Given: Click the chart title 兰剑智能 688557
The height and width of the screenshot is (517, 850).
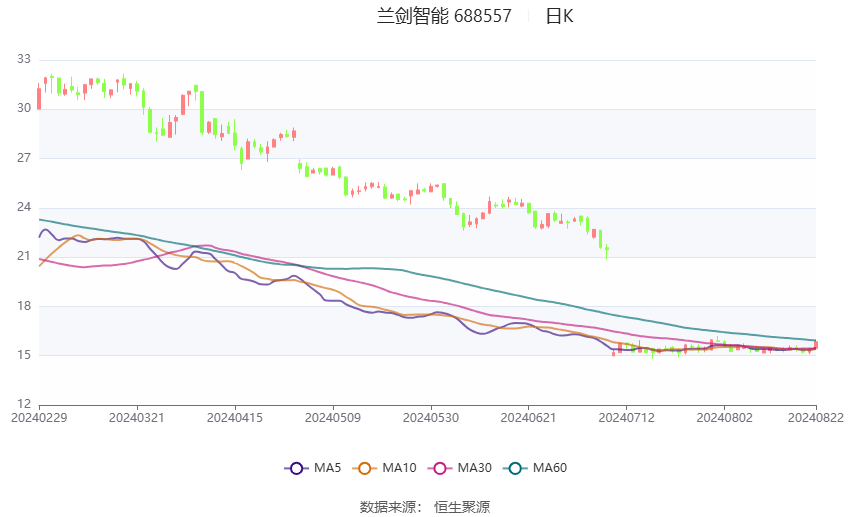Looking at the screenshot, I should (x=444, y=16).
